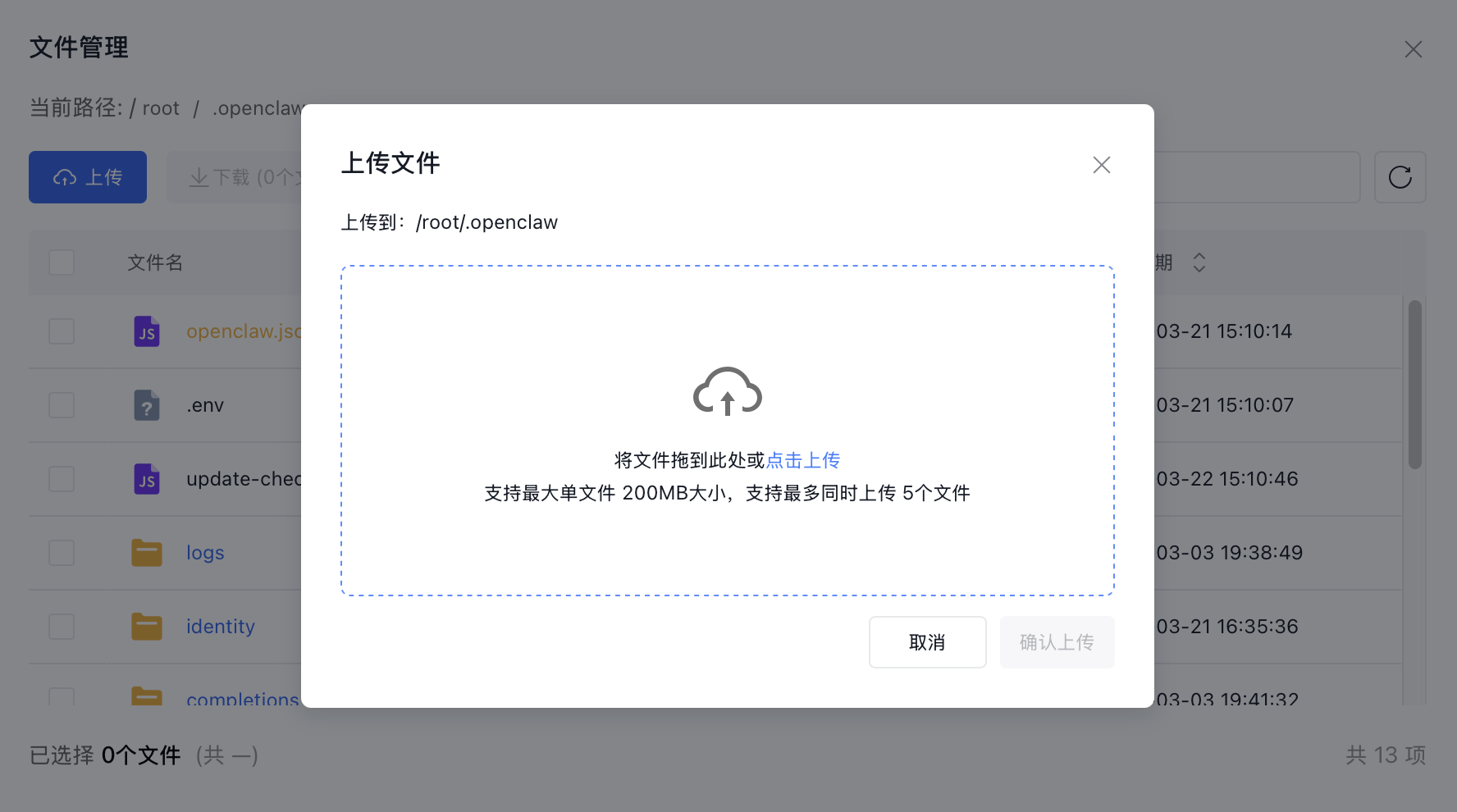Viewport: 1457px width, 812px height.
Task: Close the upload file dialog
Action: pos(1101,165)
